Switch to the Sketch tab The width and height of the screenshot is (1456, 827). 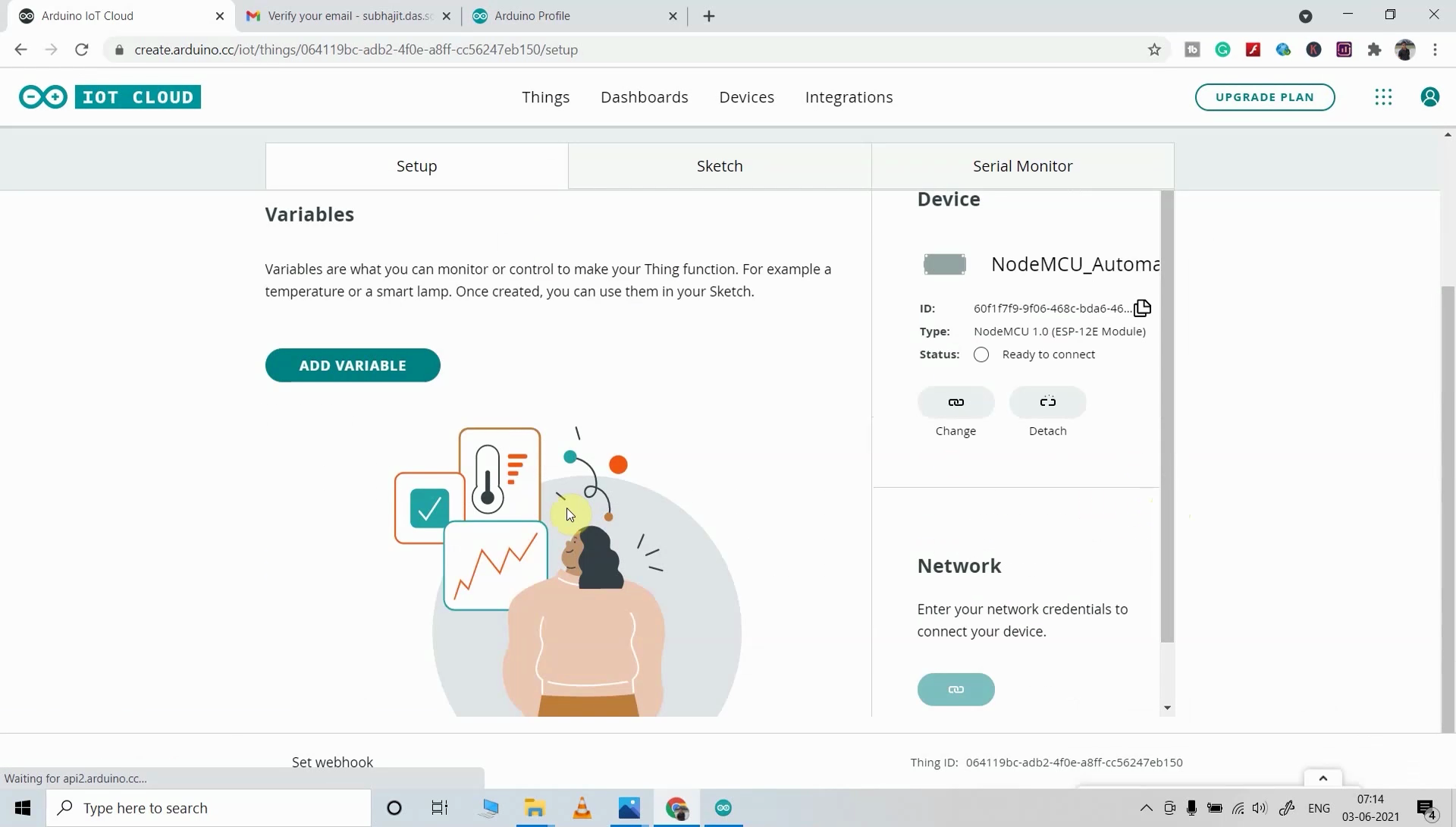click(719, 166)
